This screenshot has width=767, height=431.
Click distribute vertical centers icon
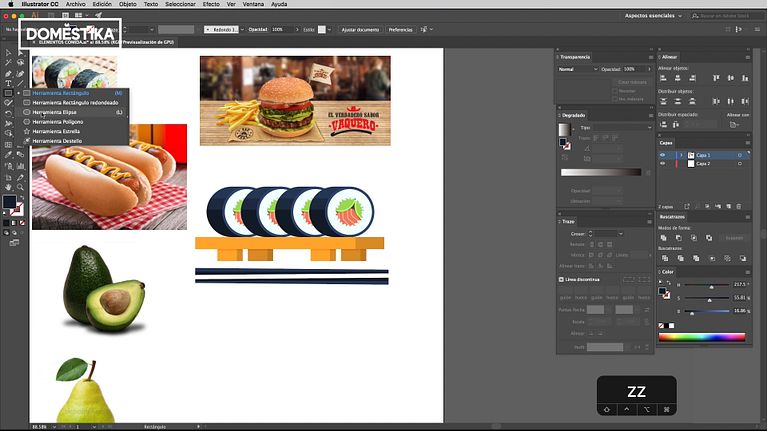pyautogui.click(x=677, y=101)
